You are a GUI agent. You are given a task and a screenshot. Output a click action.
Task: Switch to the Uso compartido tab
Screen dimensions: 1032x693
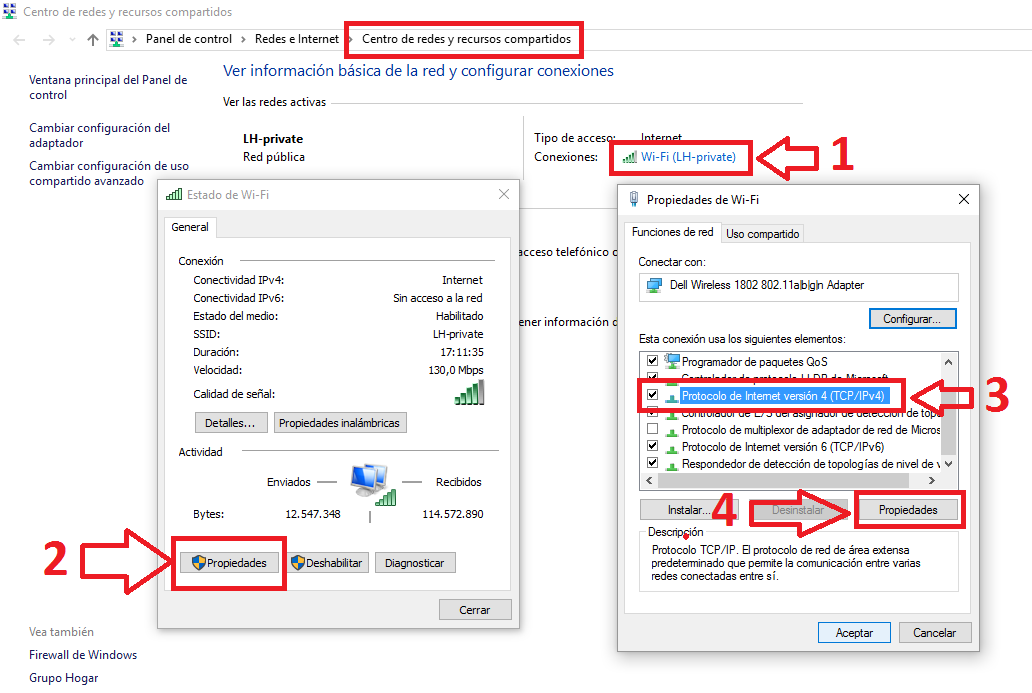[x=762, y=234]
